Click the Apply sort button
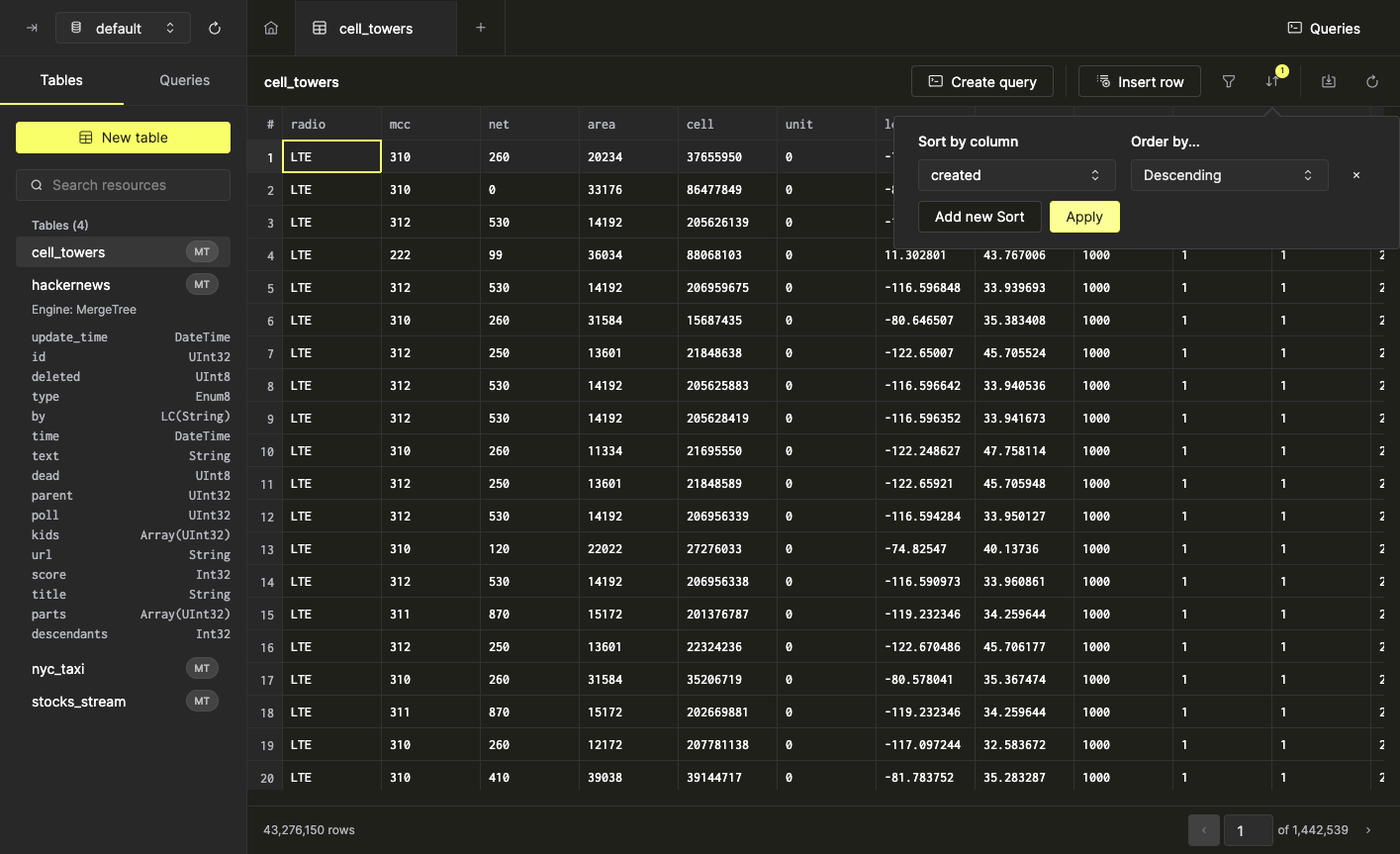Screen dimensions: 1400x854 (x=1084, y=217)
